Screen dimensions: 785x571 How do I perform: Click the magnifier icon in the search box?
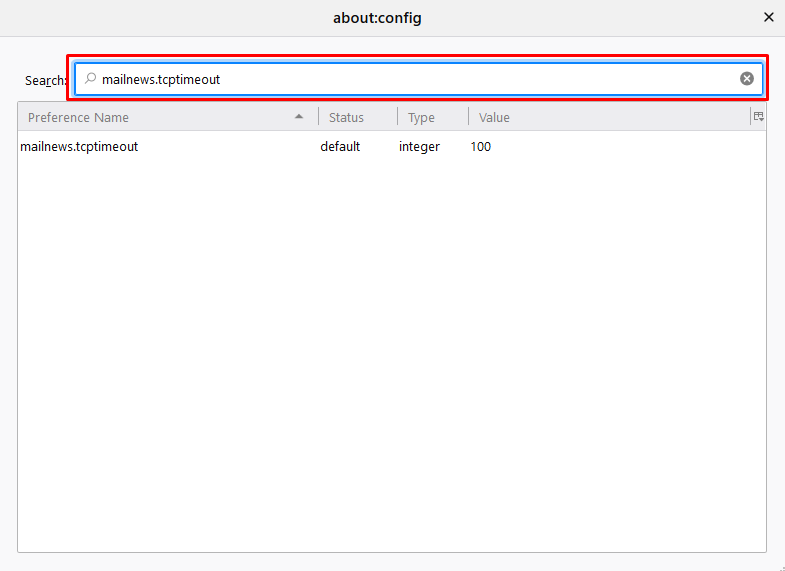pos(91,79)
